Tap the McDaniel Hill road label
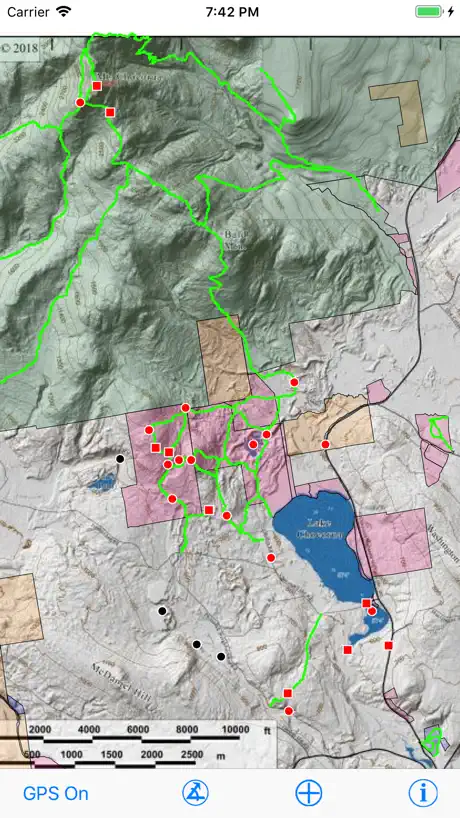The height and width of the screenshot is (818, 460). [124, 685]
